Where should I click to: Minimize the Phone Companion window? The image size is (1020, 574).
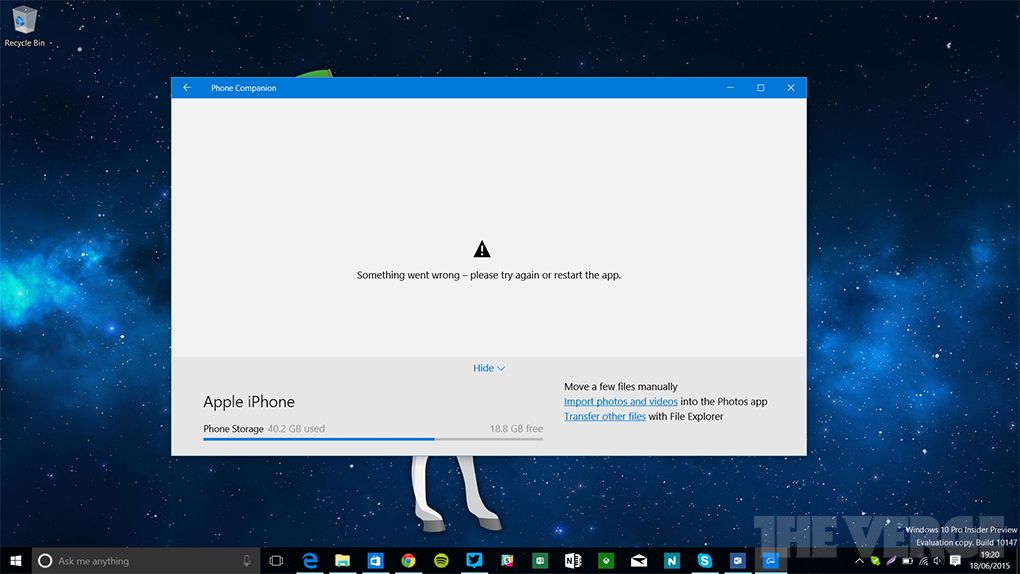tap(731, 88)
